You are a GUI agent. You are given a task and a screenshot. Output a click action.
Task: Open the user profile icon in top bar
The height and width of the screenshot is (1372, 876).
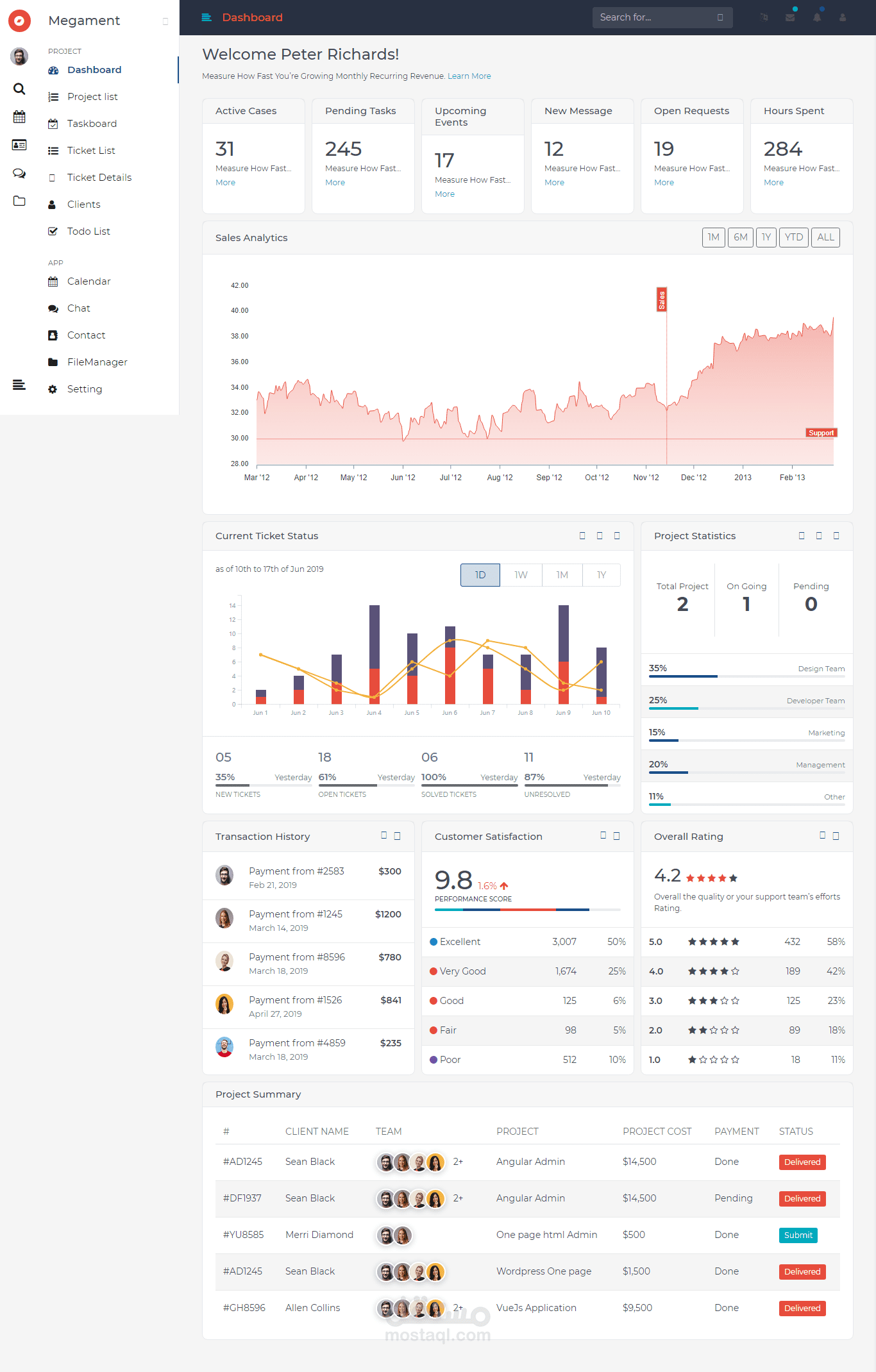(843, 17)
